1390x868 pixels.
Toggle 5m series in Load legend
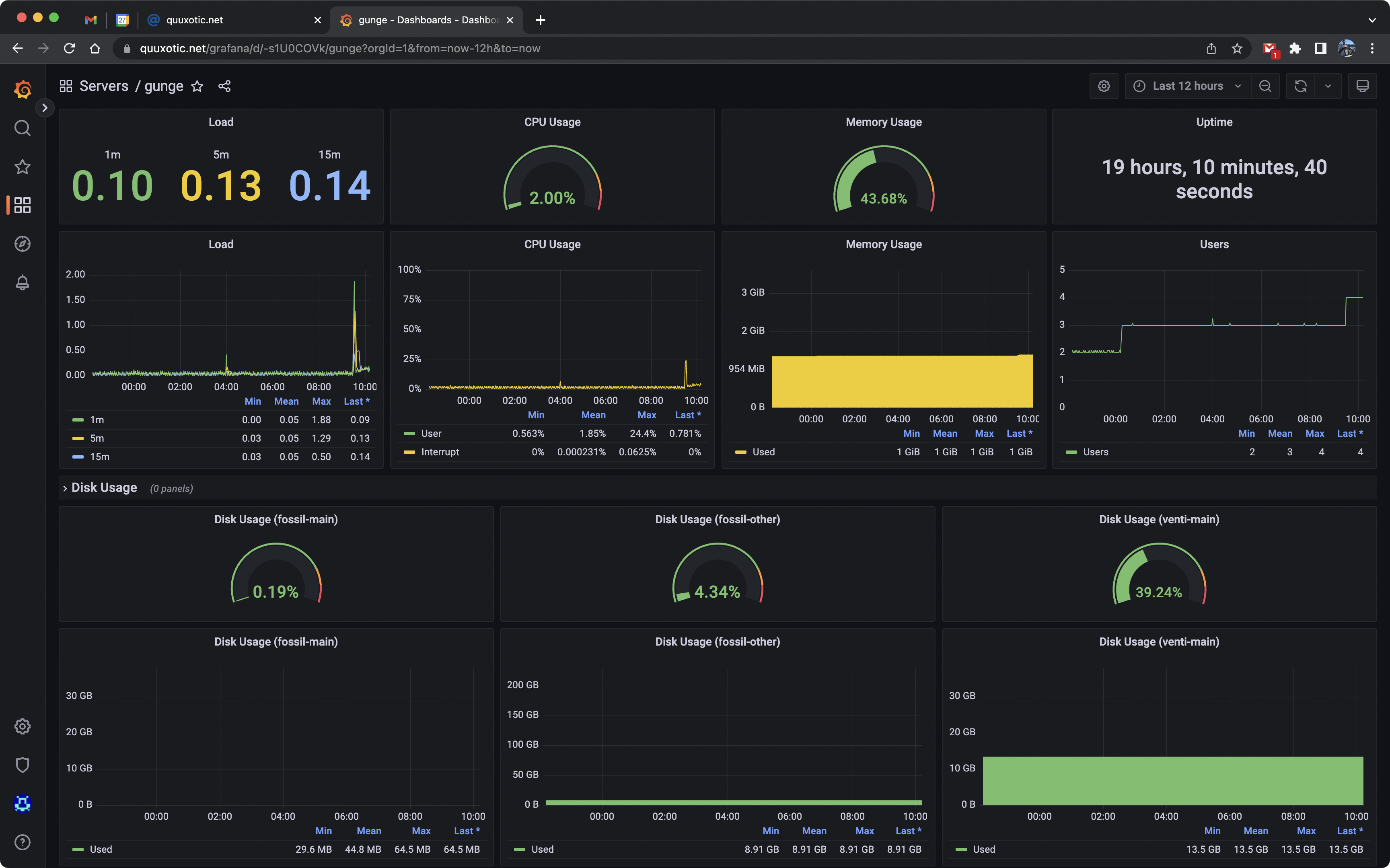[x=97, y=438]
